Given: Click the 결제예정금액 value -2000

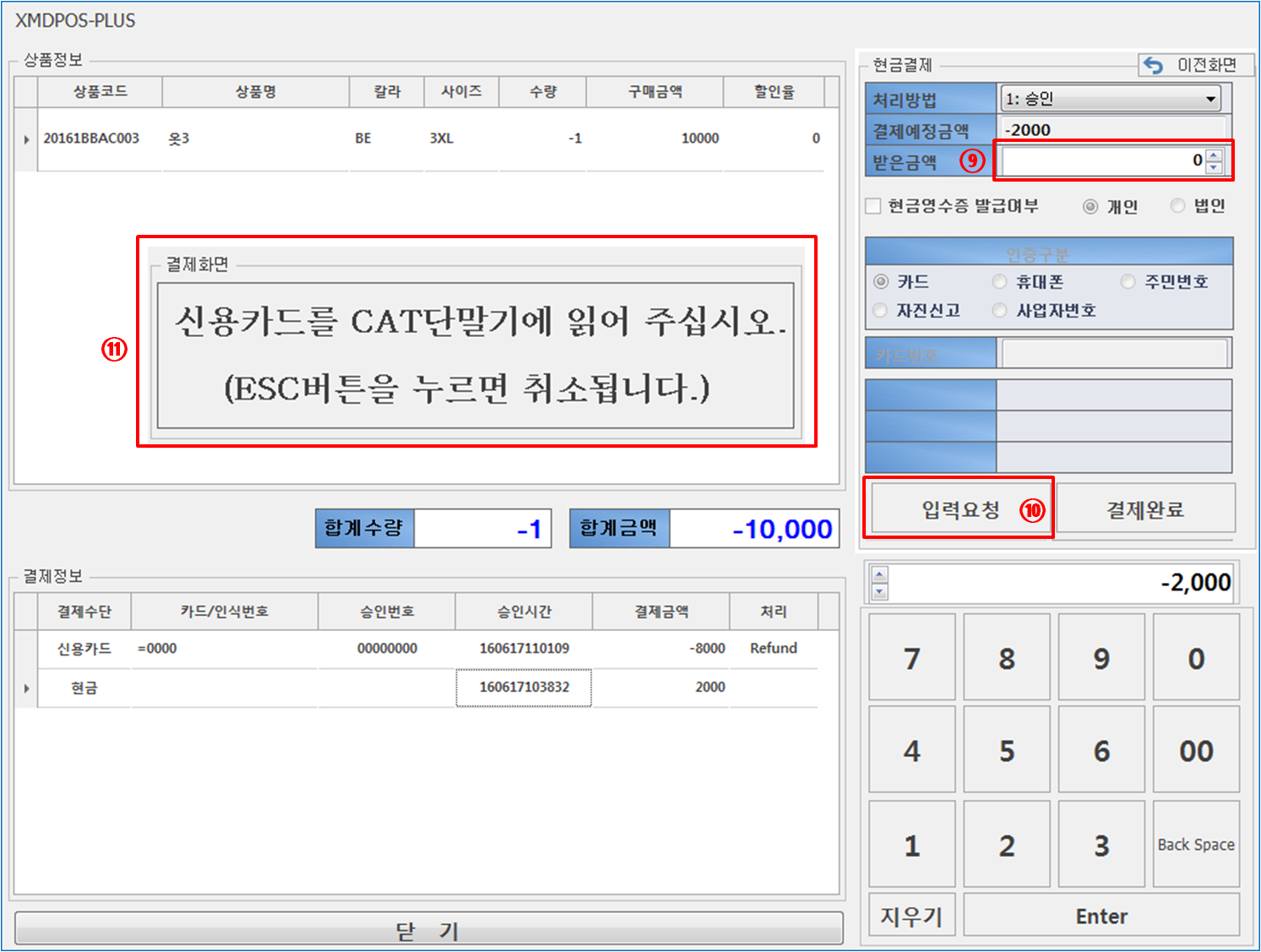Looking at the screenshot, I should click(x=1113, y=130).
